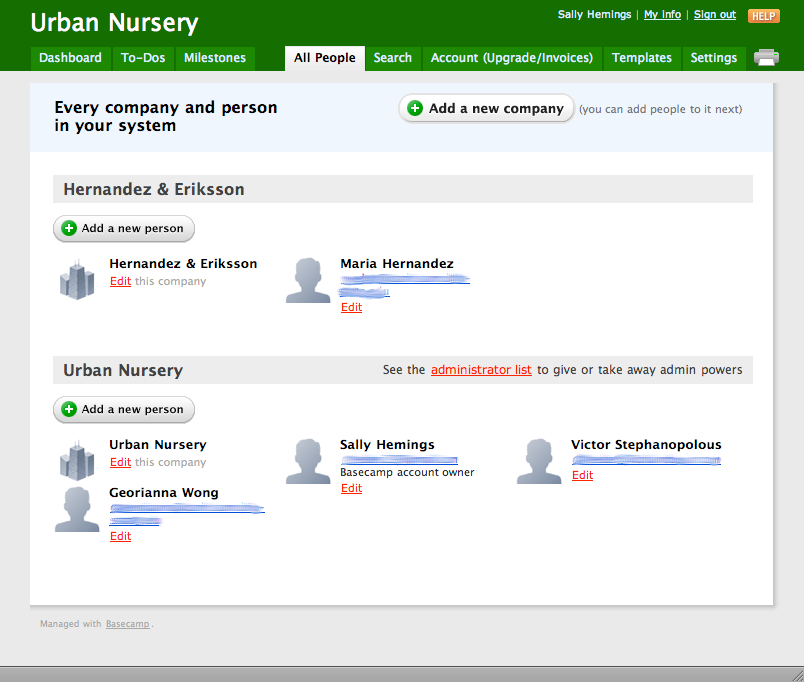Click the Georianna Wong name text
This screenshot has height=682, width=804.
coord(164,493)
